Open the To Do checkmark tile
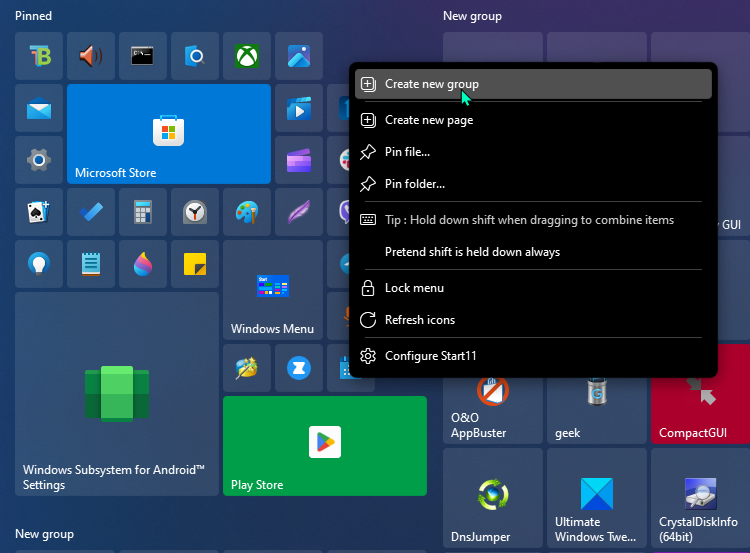This screenshot has height=553, width=750. click(91, 212)
